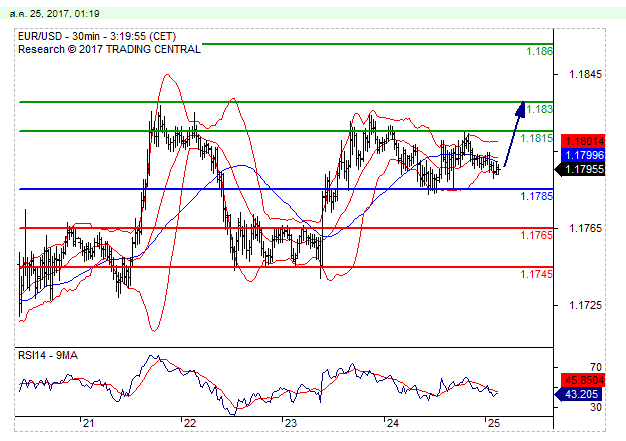
Task: Click the black current price tag 1.17955
Action: click(x=580, y=169)
